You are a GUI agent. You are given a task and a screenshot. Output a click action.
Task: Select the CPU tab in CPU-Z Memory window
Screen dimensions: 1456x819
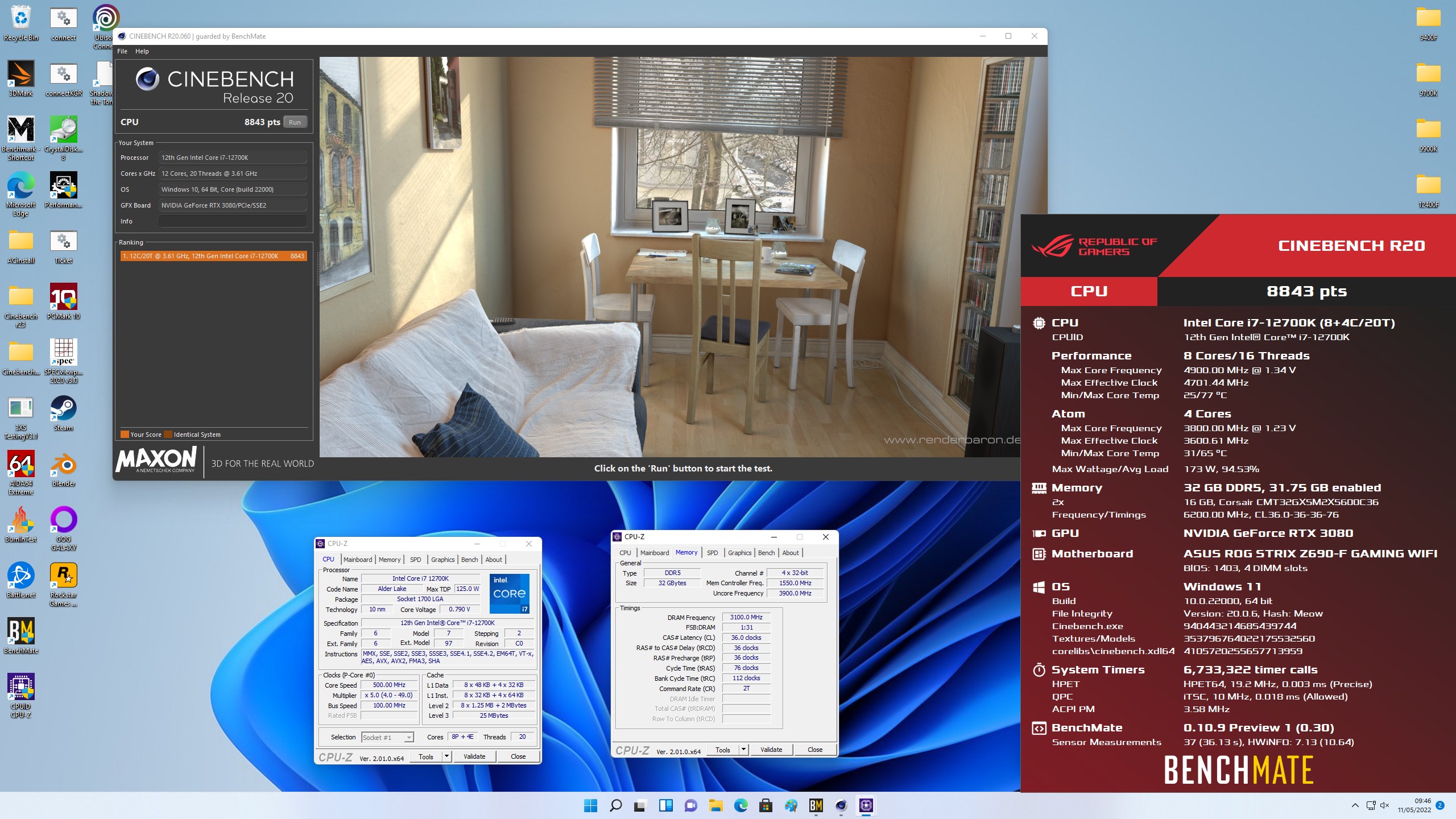click(625, 553)
